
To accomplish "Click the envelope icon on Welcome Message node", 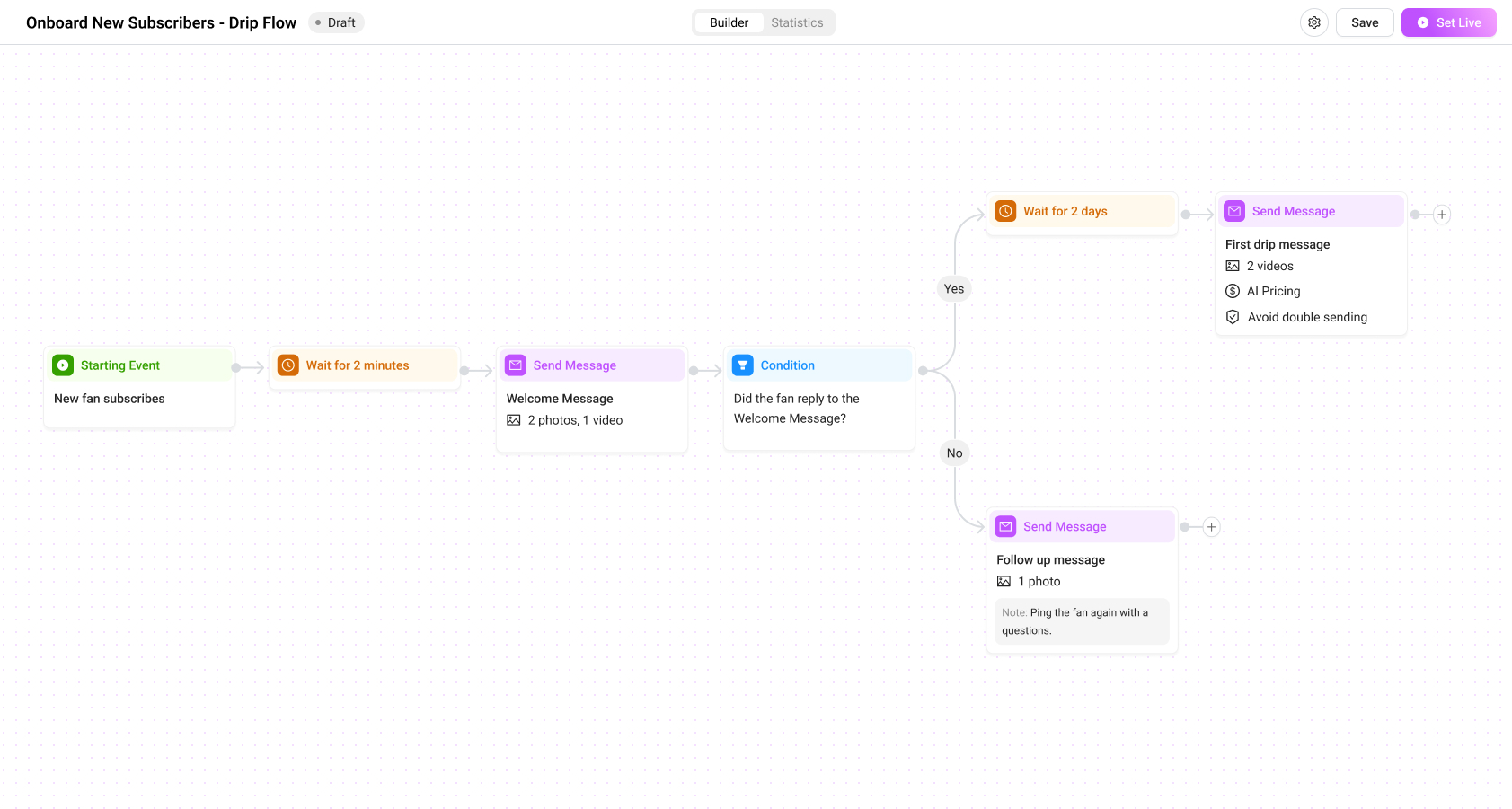I will (x=516, y=365).
